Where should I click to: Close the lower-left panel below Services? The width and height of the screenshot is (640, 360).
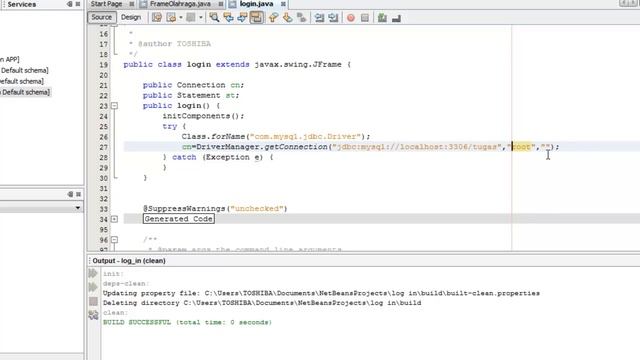78,194
